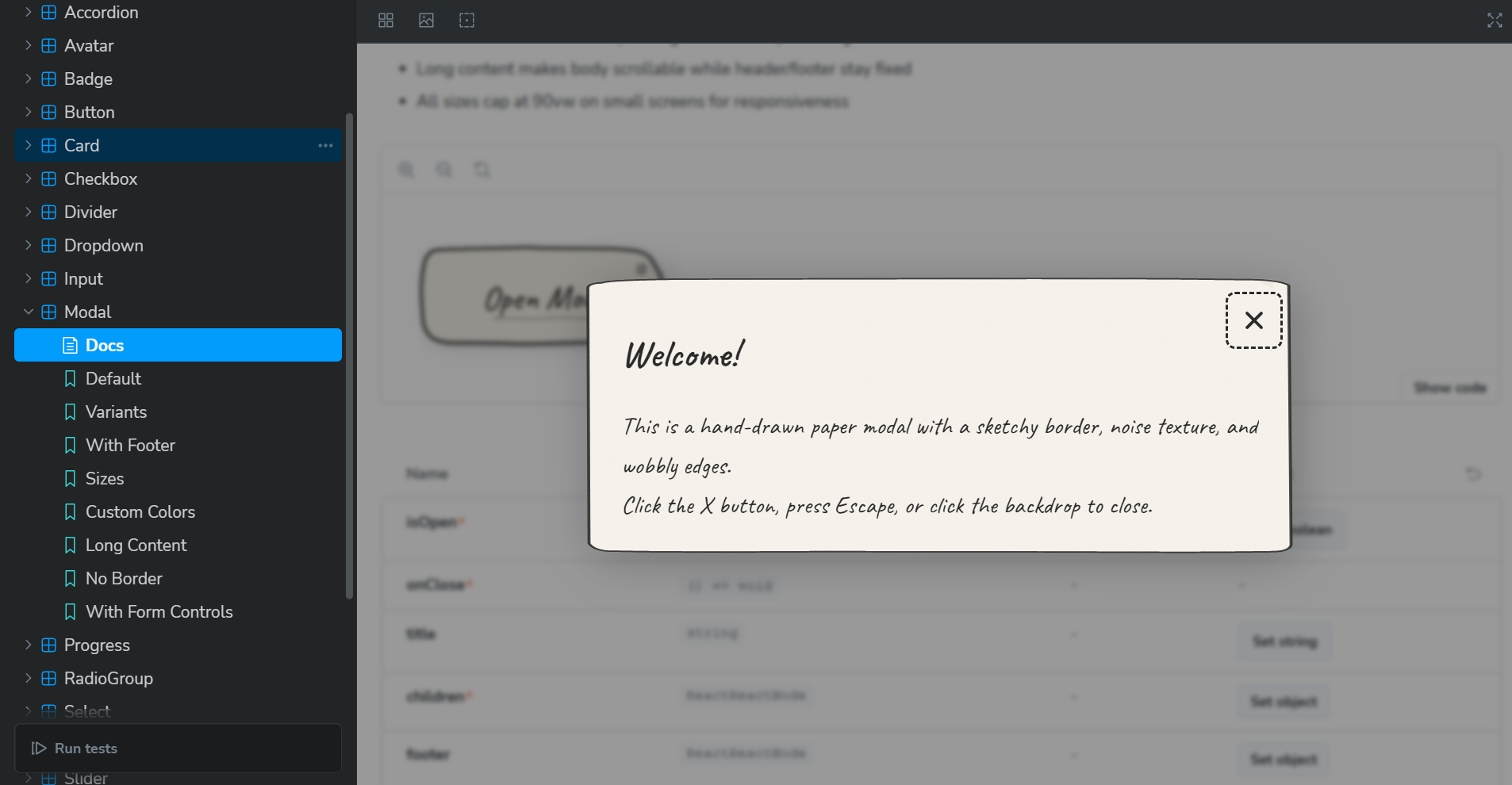Image resolution: width=1512 pixels, height=785 pixels.
Task: Toggle grid view icon in toolbar
Action: pos(386,21)
